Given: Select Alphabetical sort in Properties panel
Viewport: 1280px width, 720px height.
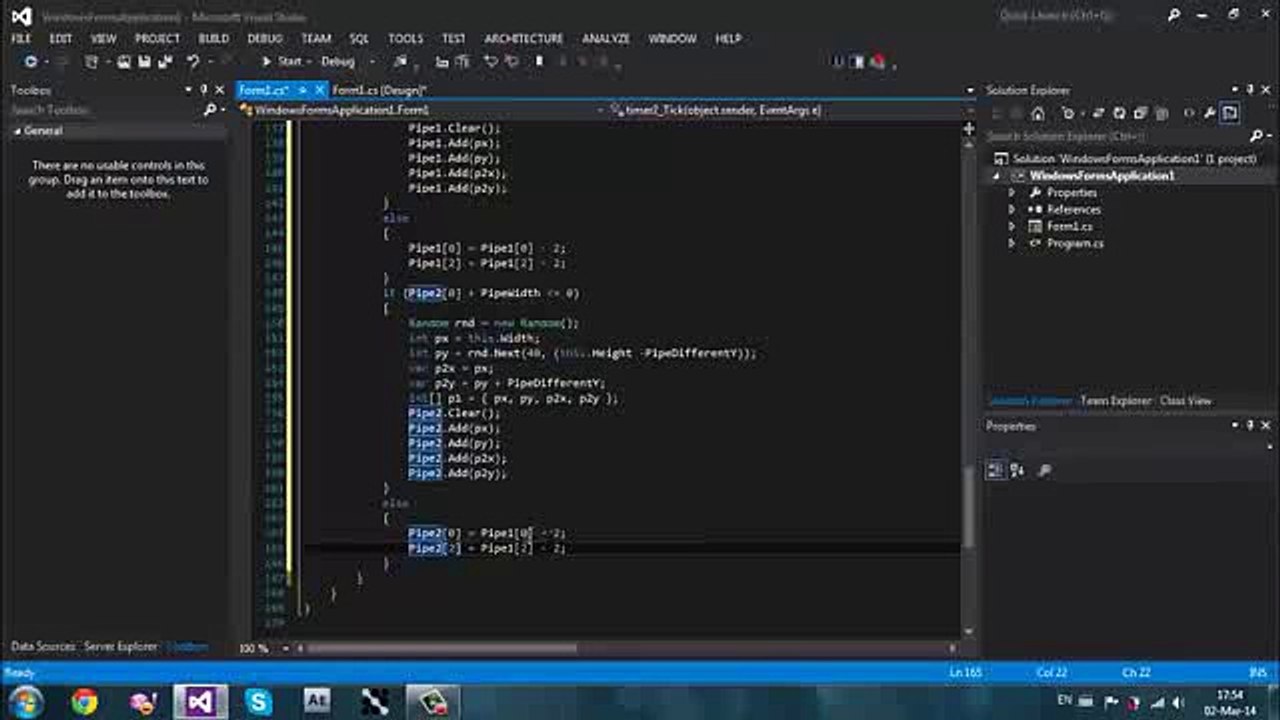Looking at the screenshot, I should (1018, 470).
